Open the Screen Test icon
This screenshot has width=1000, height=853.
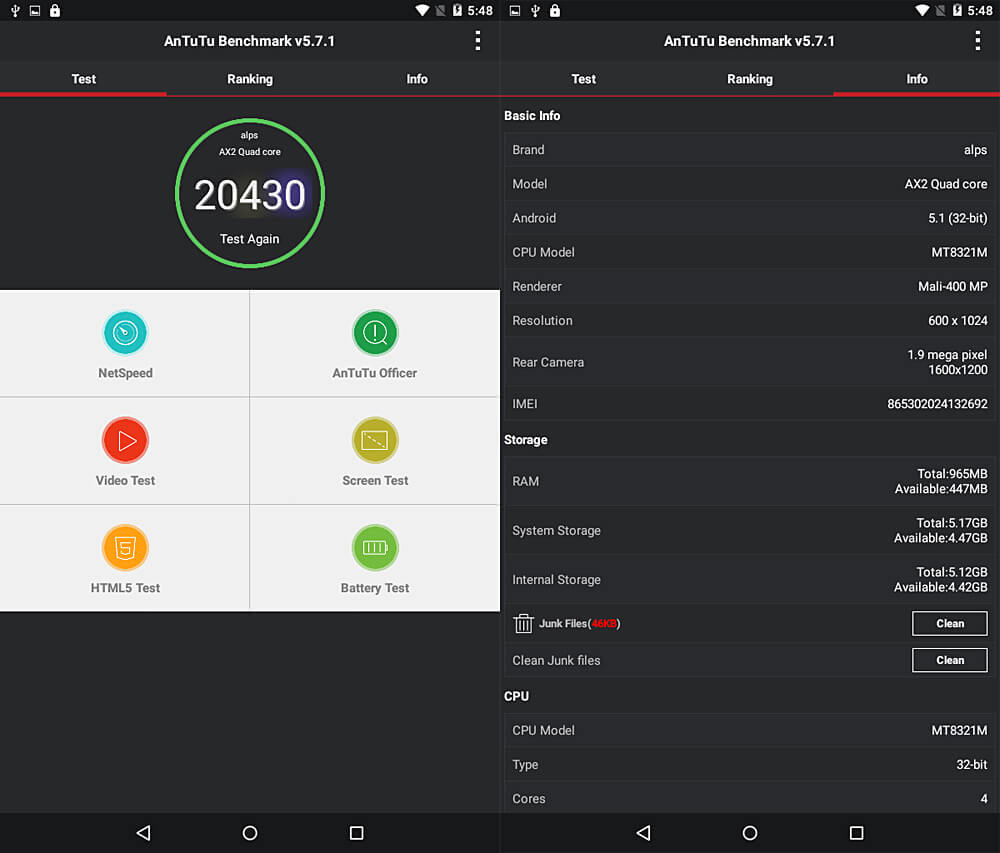375,441
